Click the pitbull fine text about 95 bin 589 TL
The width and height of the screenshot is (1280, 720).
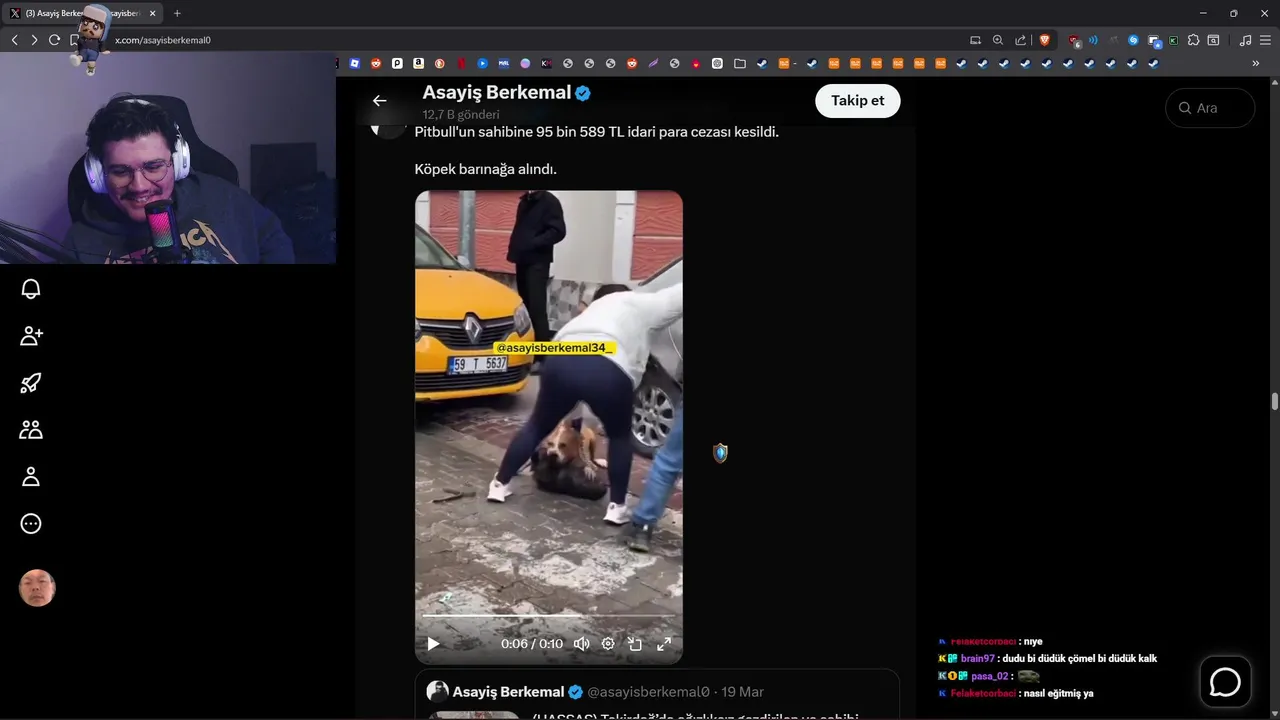pos(597,132)
